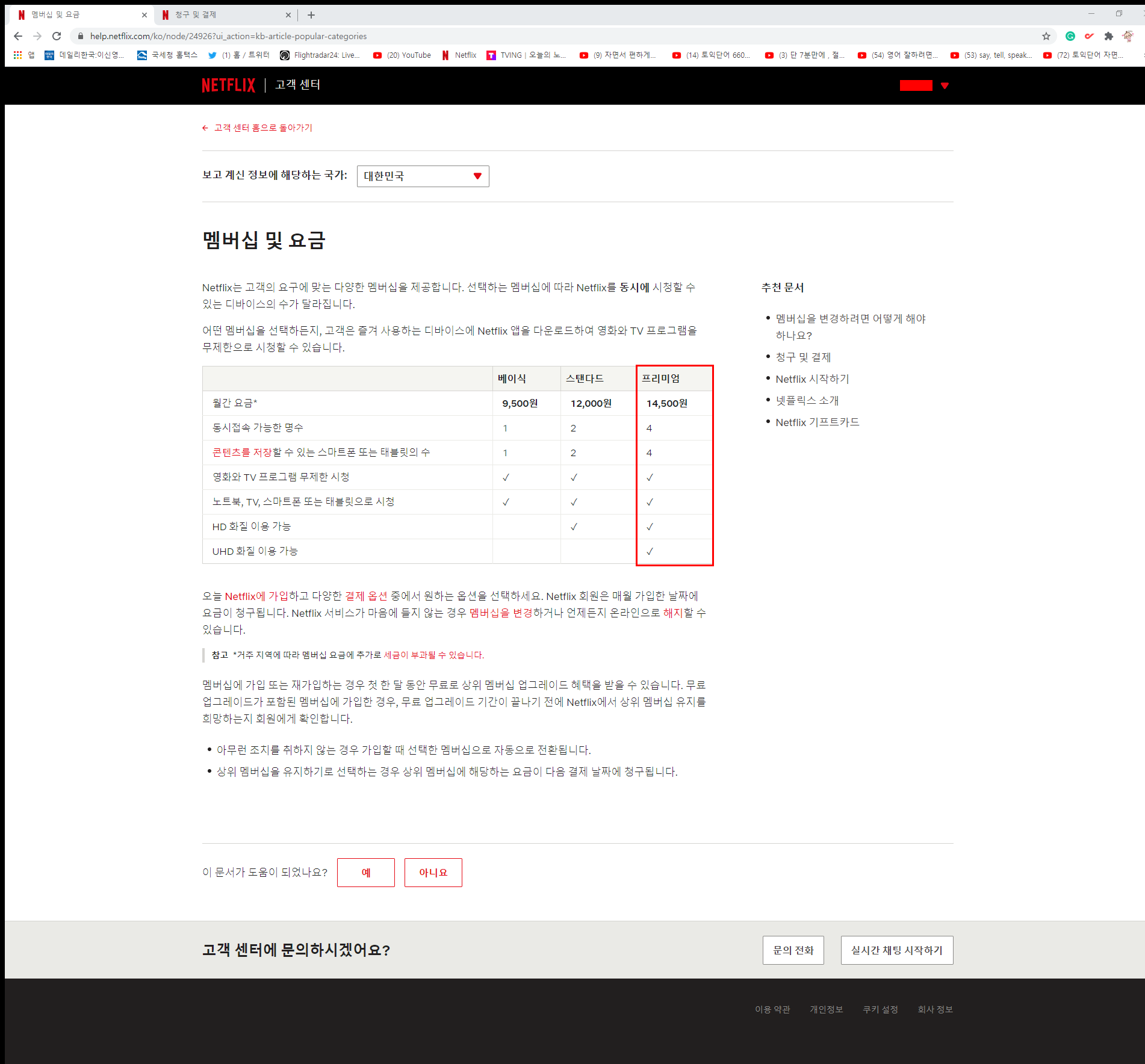This screenshot has width=1145, height=1064.
Task: Open the TVING bookmark
Action: pos(527,55)
